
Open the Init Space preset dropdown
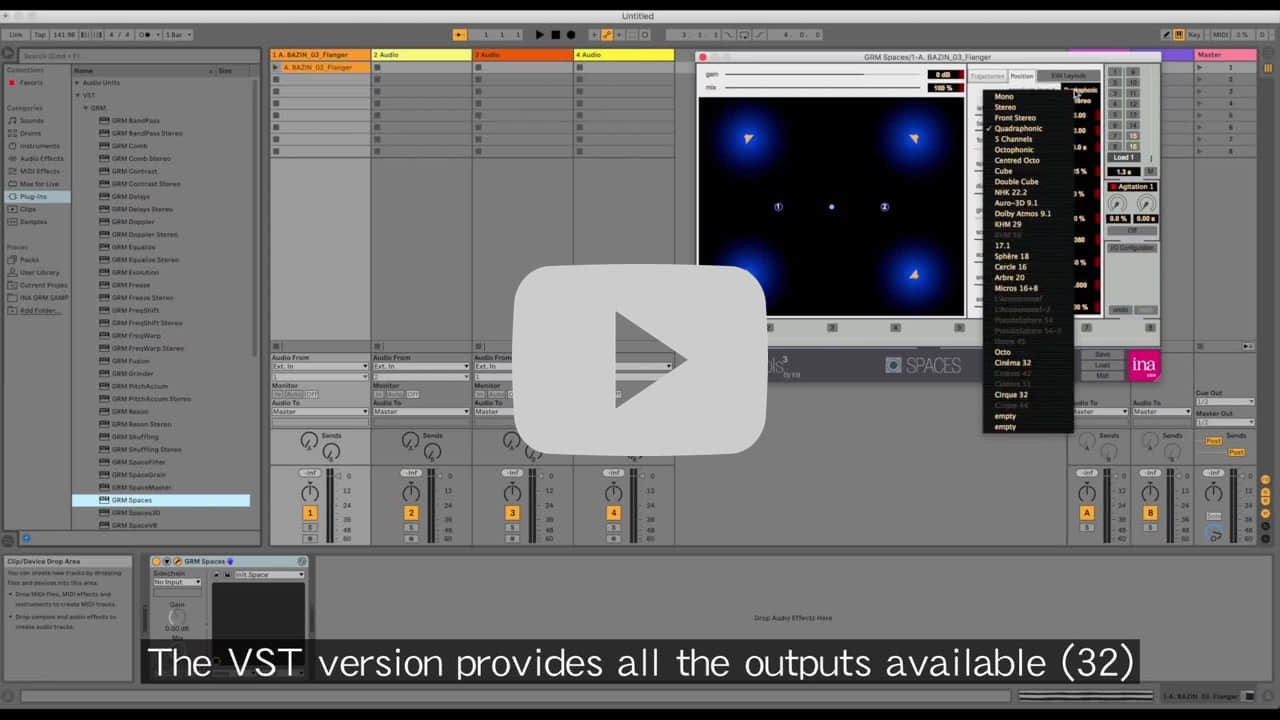click(269, 575)
